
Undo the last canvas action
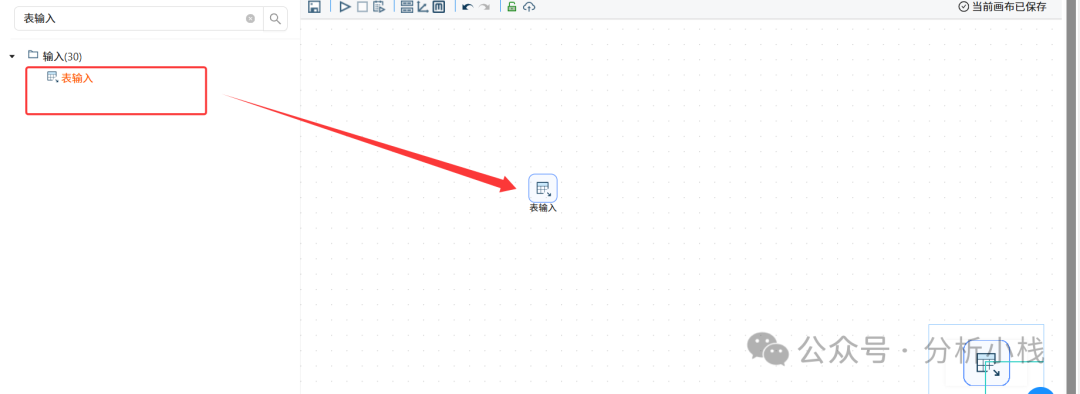(468, 7)
